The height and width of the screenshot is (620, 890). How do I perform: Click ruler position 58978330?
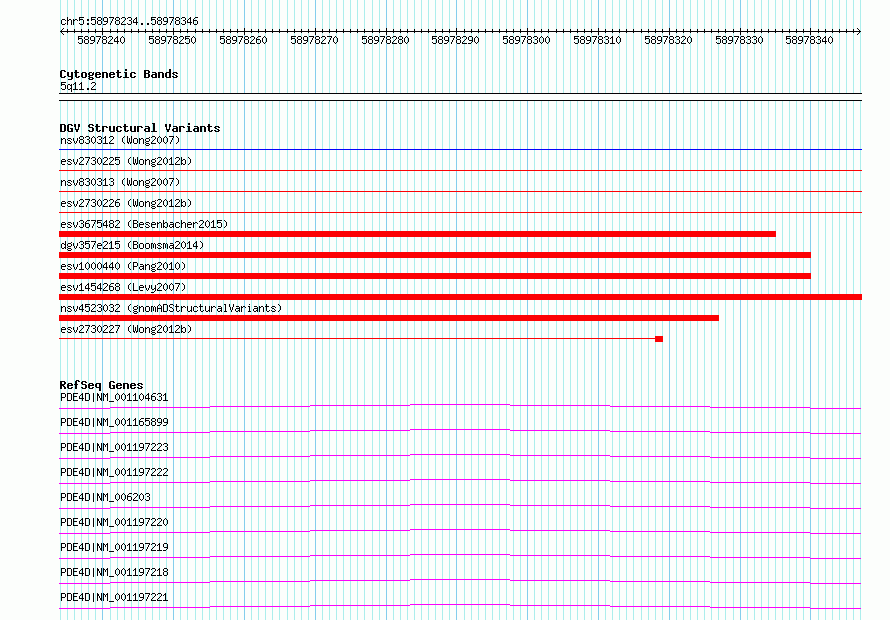[x=739, y=40]
